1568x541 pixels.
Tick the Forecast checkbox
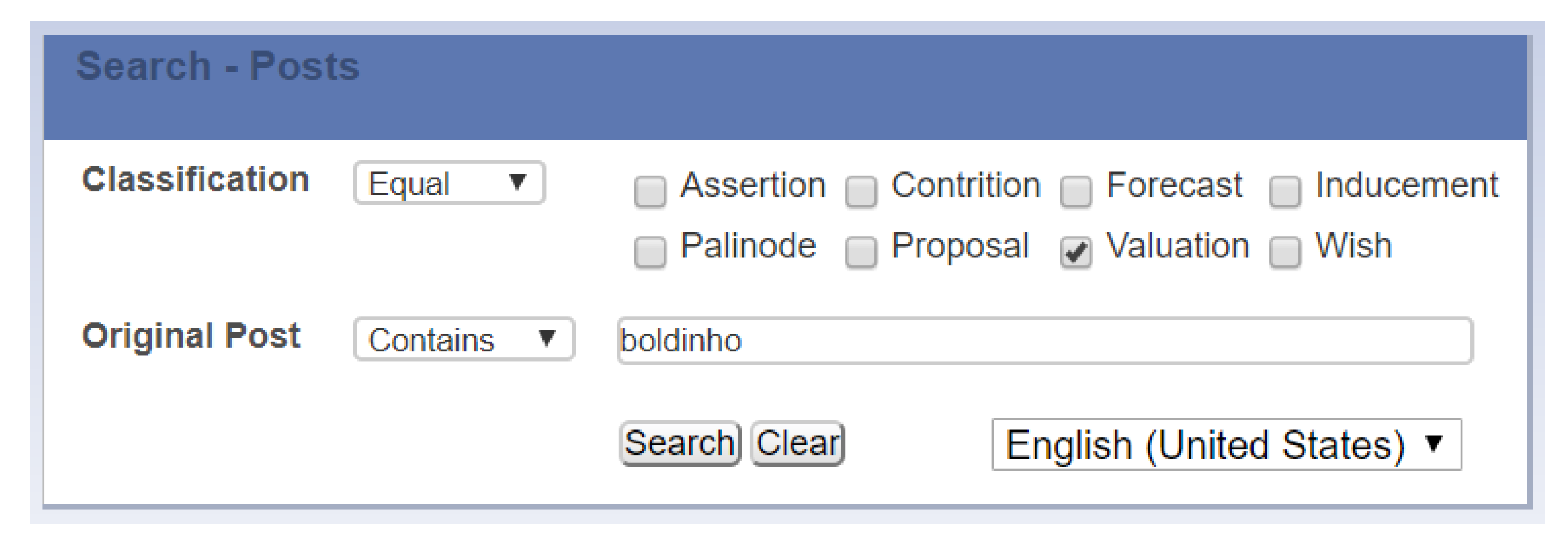(1076, 191)
